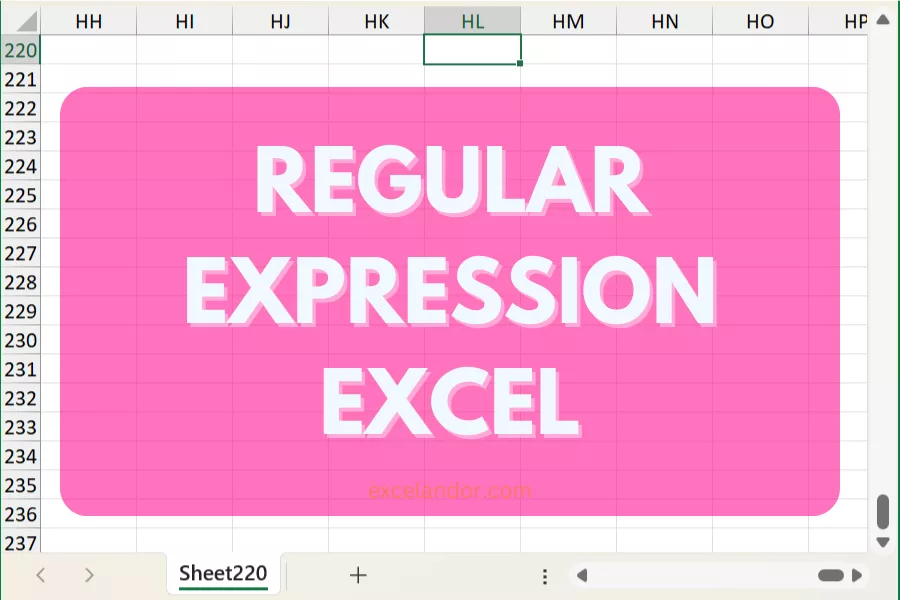Click the horizontal scrollbar thumb
This screenshot has width=900, height=600.
pos(831,575)
